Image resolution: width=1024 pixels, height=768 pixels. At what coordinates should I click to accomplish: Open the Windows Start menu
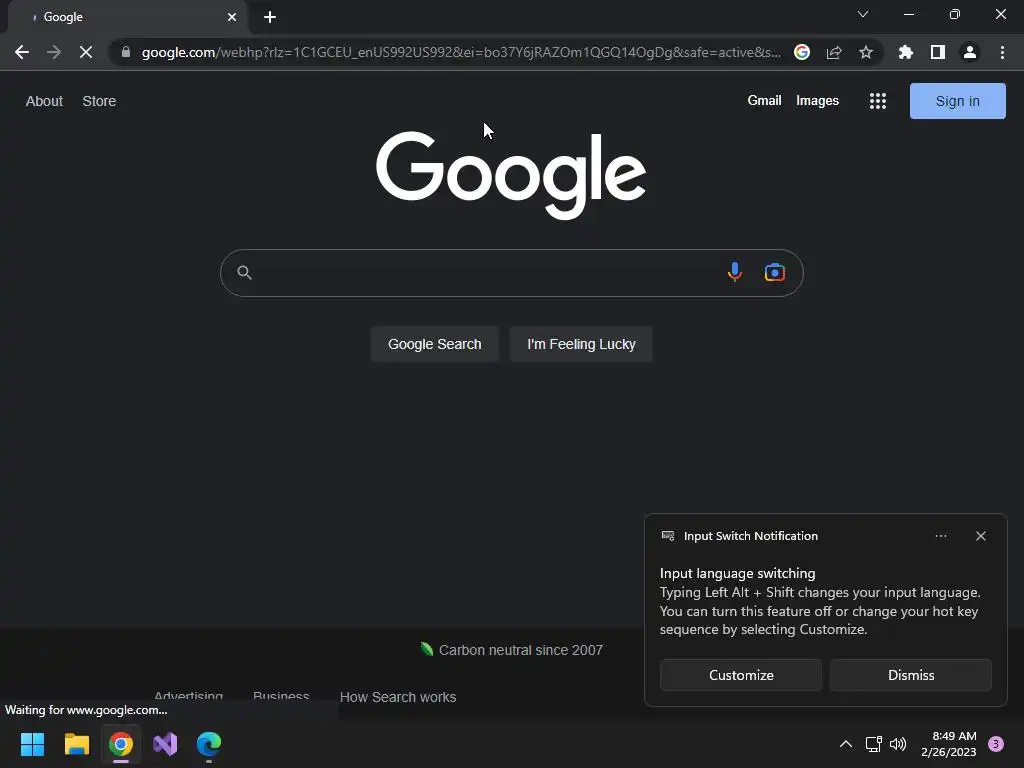coord(32,744)
